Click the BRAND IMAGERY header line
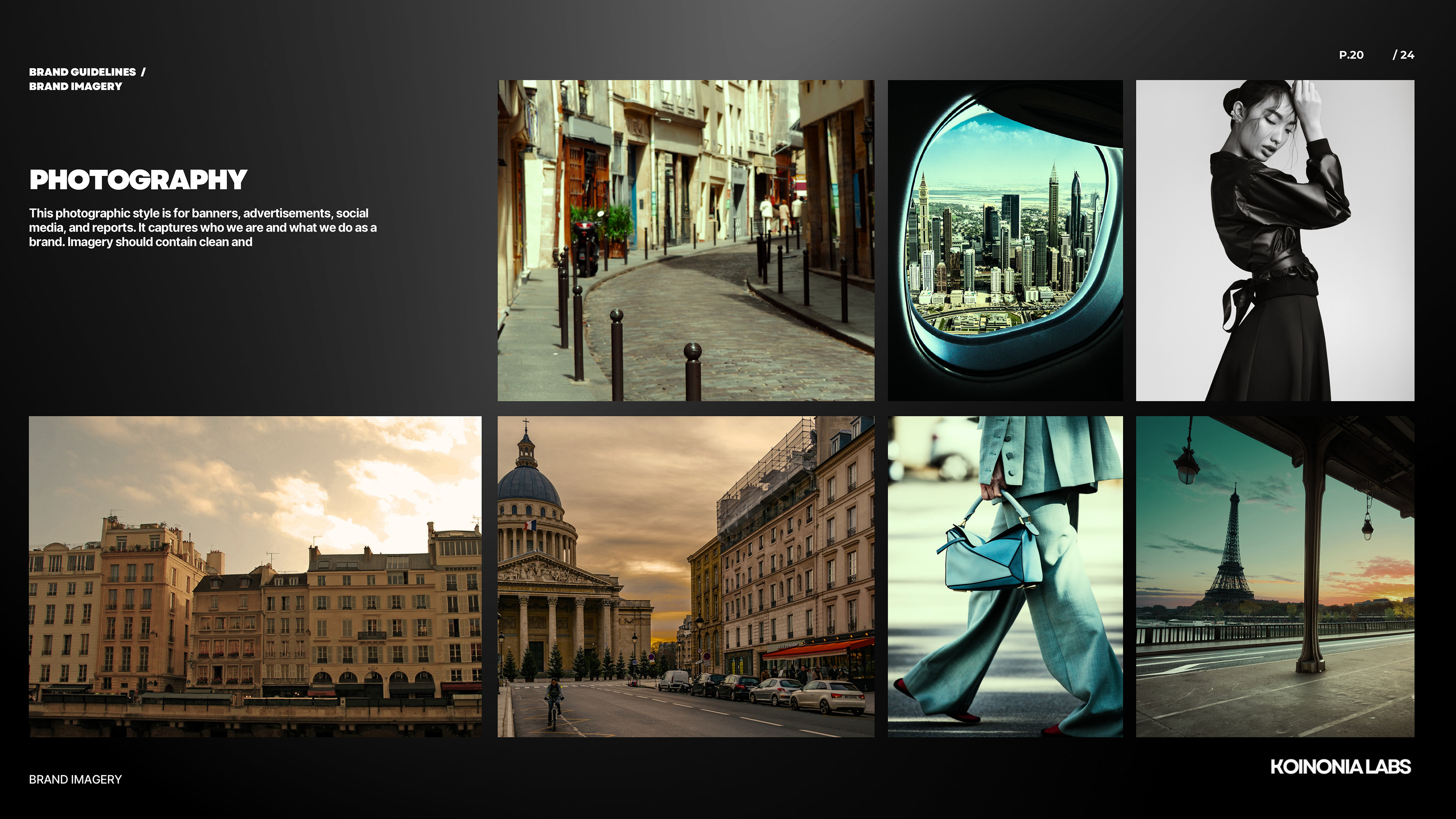 [75, 86]
